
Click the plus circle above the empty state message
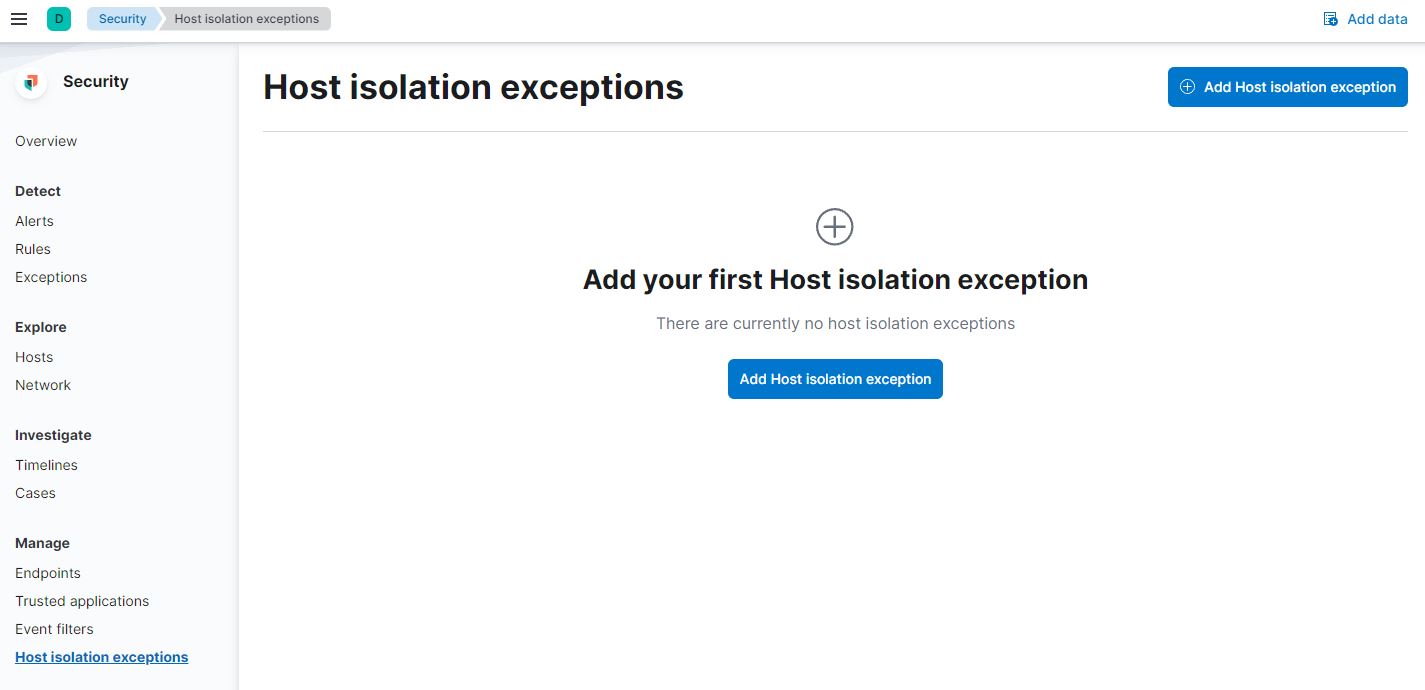click(834, 226)
